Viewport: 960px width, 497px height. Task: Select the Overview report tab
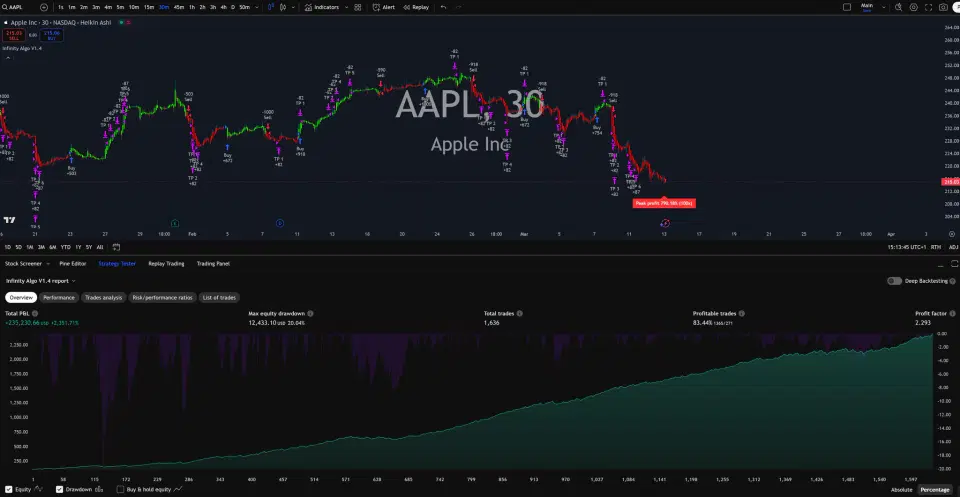(x=21, y=297)
